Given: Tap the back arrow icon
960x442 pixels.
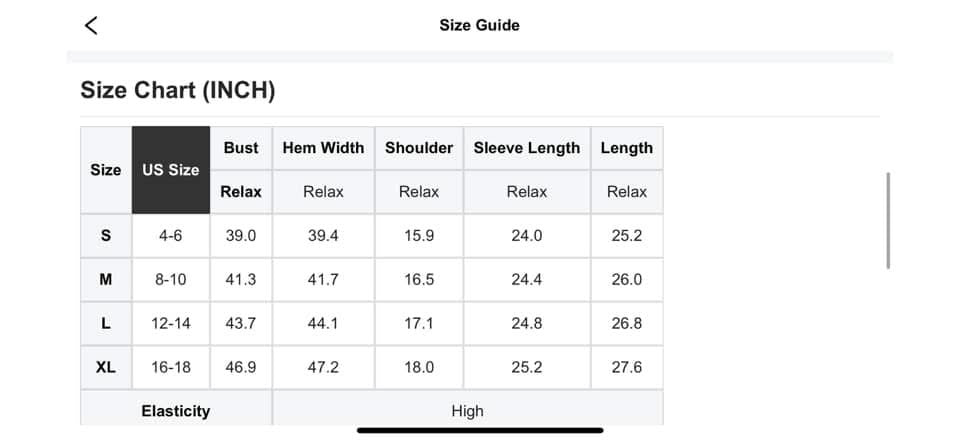Looking at the screenshot, I should 91,25.
